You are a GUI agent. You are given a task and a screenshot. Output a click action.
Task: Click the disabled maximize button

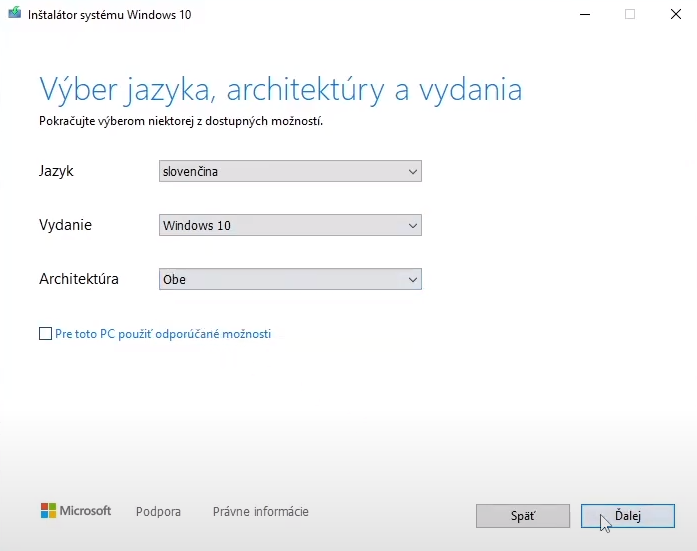tap(630, 14)
